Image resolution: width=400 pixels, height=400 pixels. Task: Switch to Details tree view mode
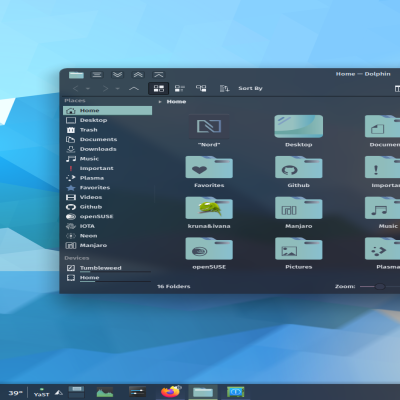coord(201,88)
